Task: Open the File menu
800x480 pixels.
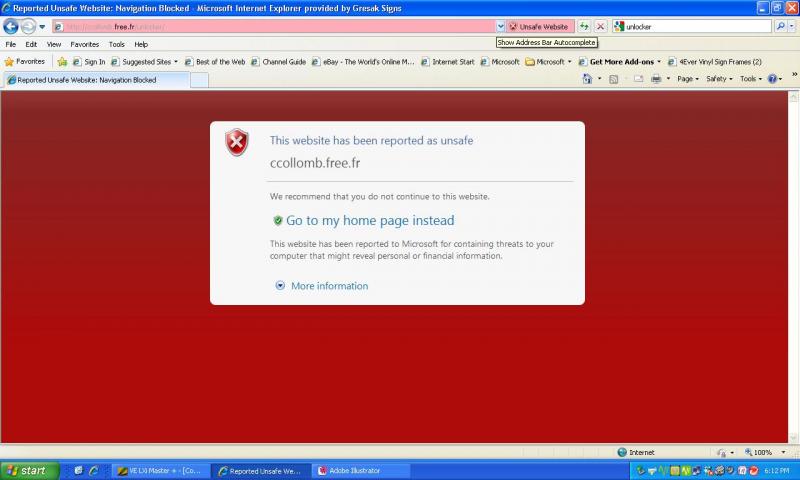Action: pyautogui.click(x=11, y=44)
